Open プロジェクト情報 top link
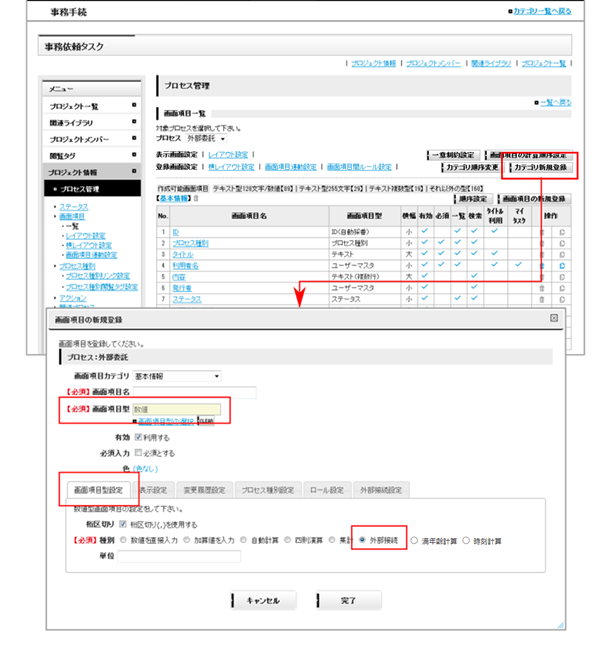616x646 pixels. tap(374, 63)
